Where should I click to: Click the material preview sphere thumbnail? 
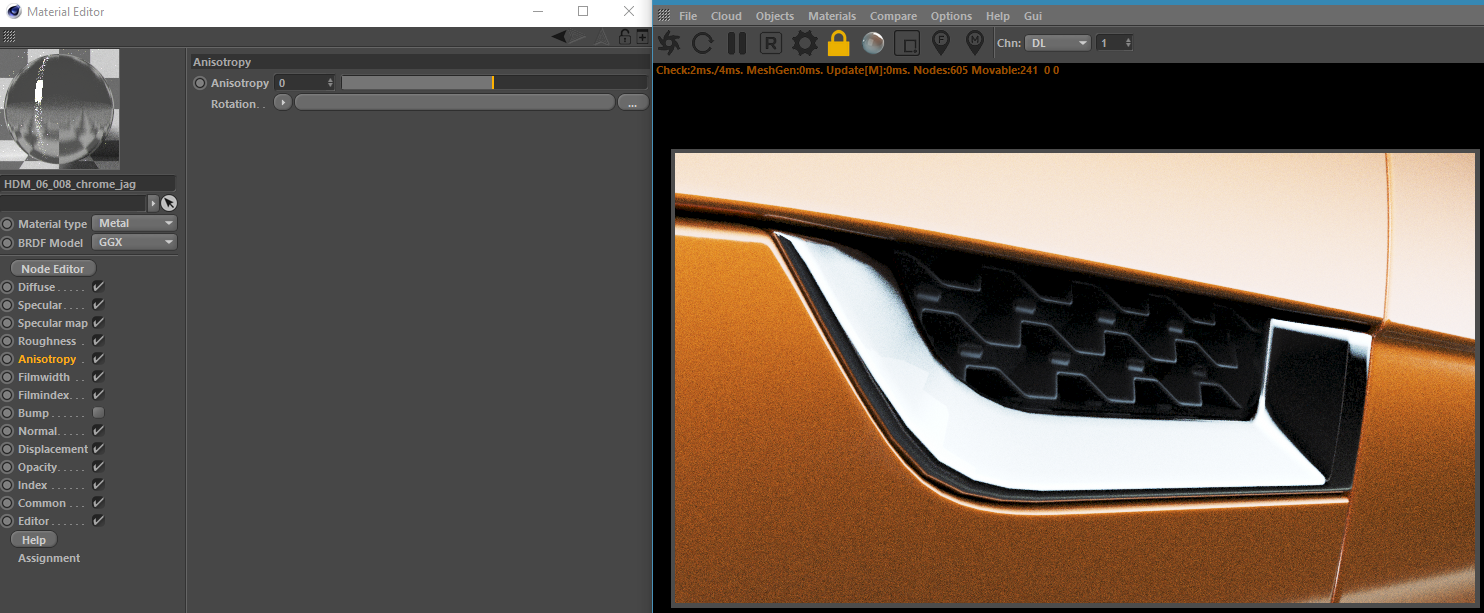(60, 108)
